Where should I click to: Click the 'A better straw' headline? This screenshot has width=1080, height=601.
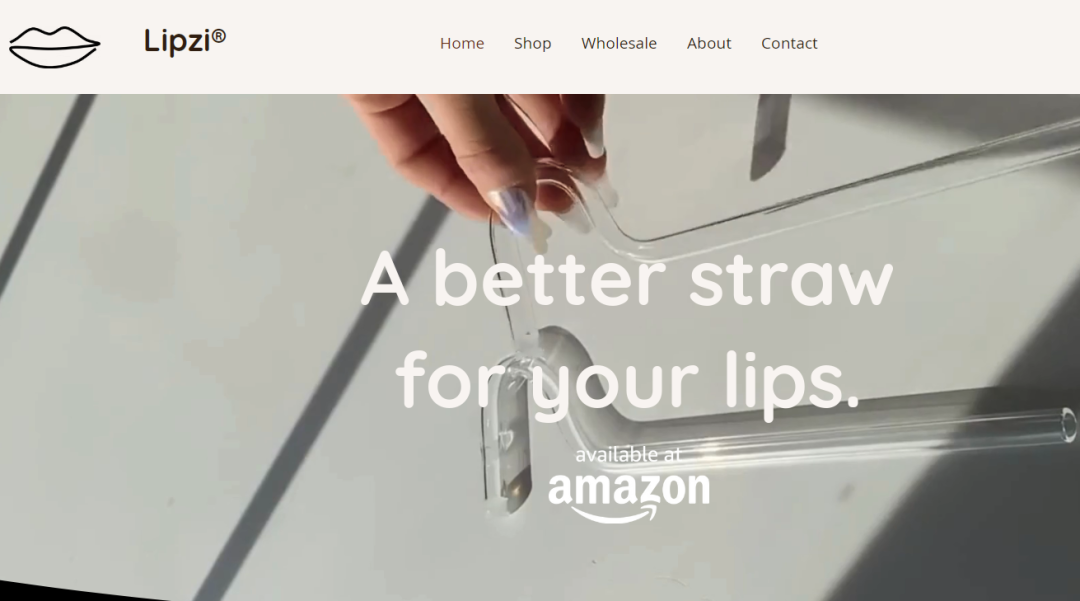pos(627,278)
